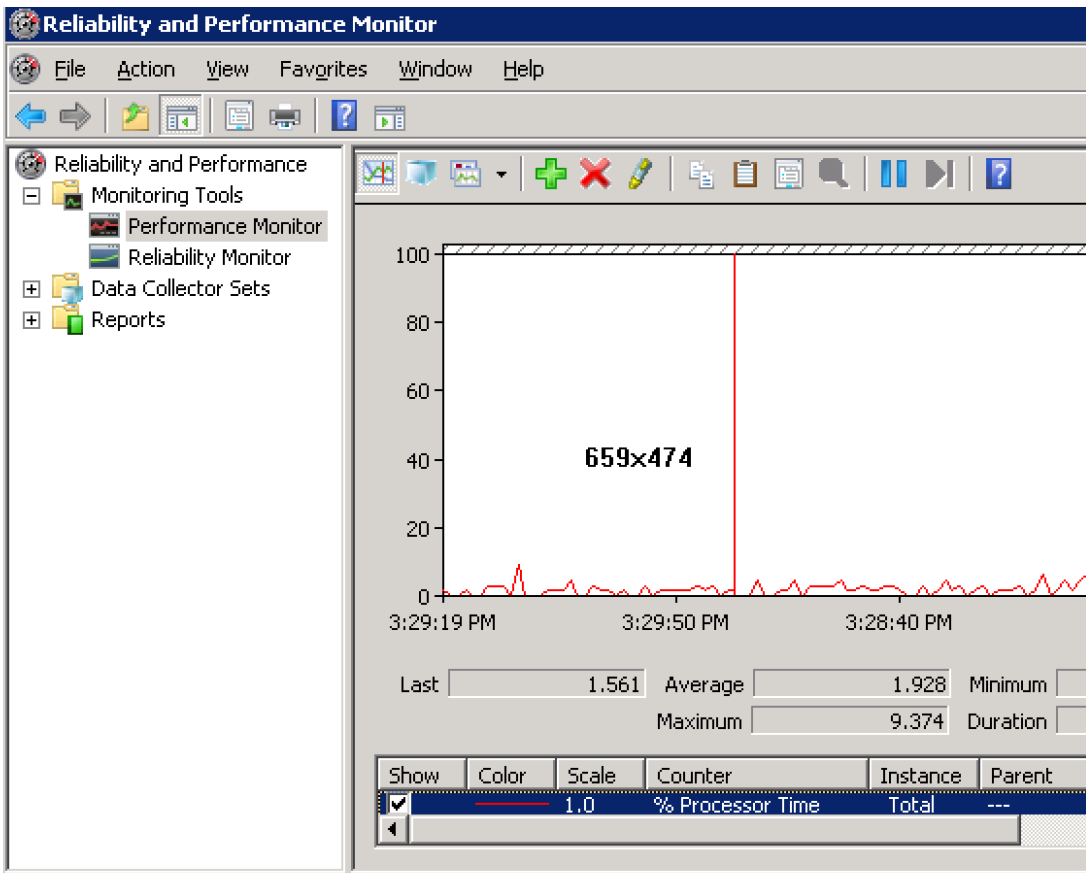
Task: Freeze display with the pause button
Action: point(893,174)
